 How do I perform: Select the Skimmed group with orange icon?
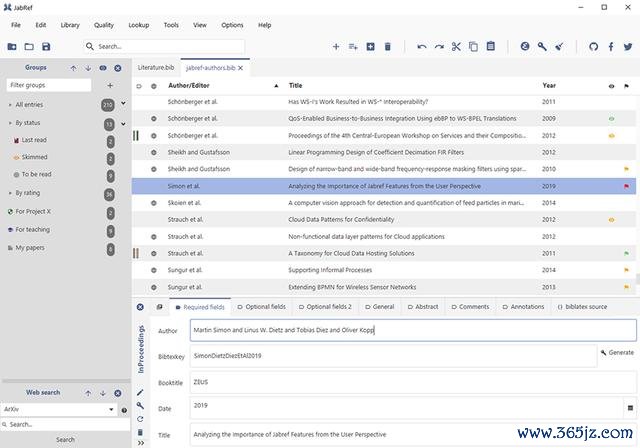(x=35, y=157)
